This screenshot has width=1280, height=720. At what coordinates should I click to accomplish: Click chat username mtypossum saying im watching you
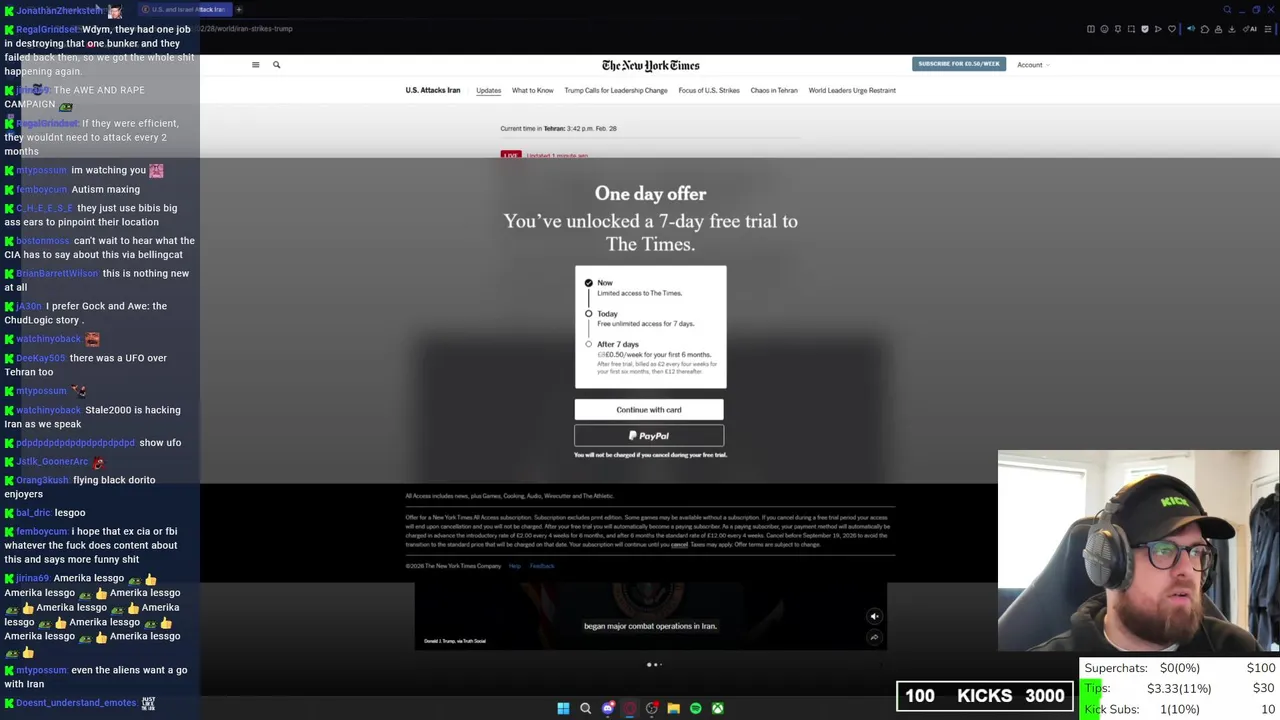tap(42, 171)
